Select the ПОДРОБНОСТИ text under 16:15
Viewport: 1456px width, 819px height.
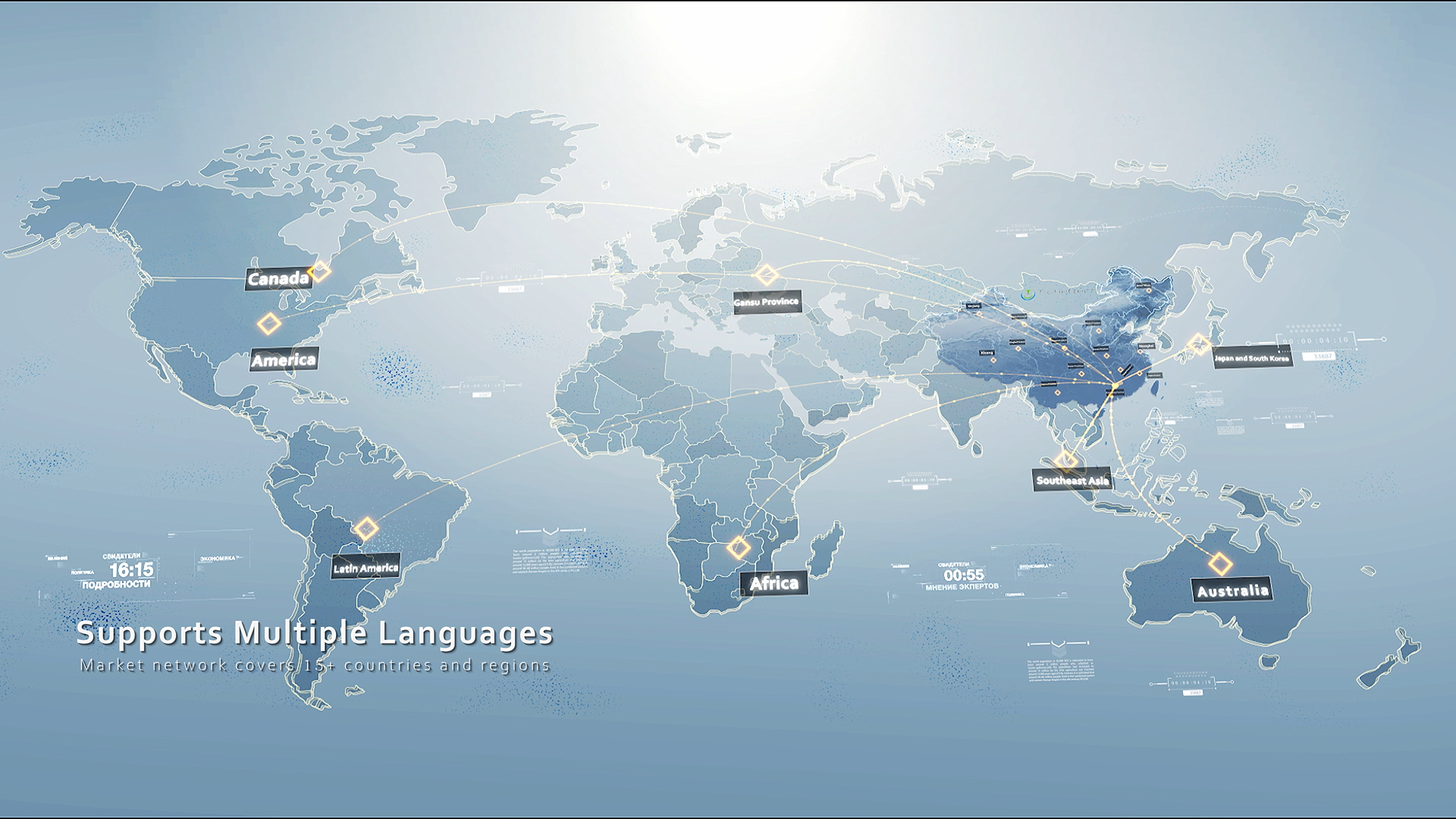(x=116, y=585)
